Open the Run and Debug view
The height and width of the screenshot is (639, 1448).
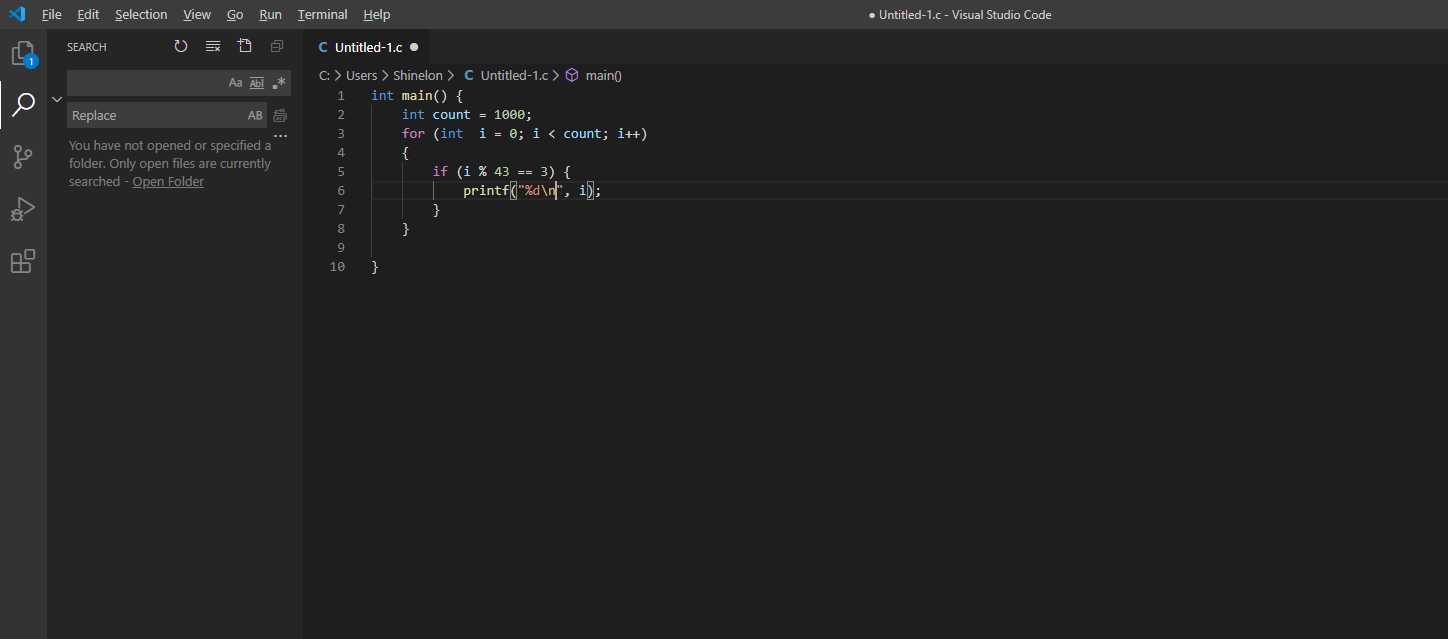23,209
